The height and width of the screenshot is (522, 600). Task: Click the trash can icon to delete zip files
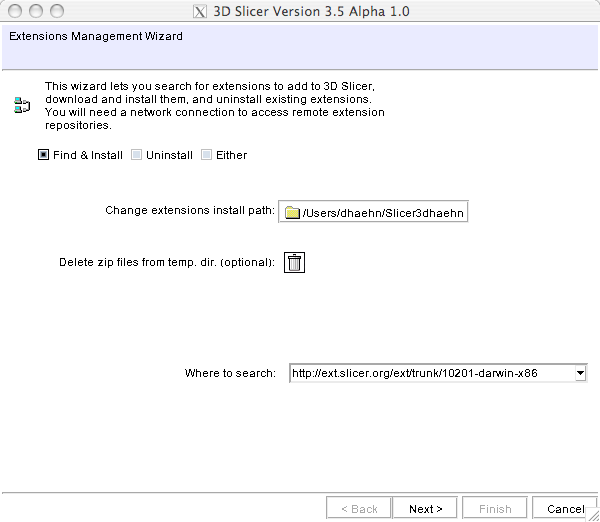click(x=294, y=262)
